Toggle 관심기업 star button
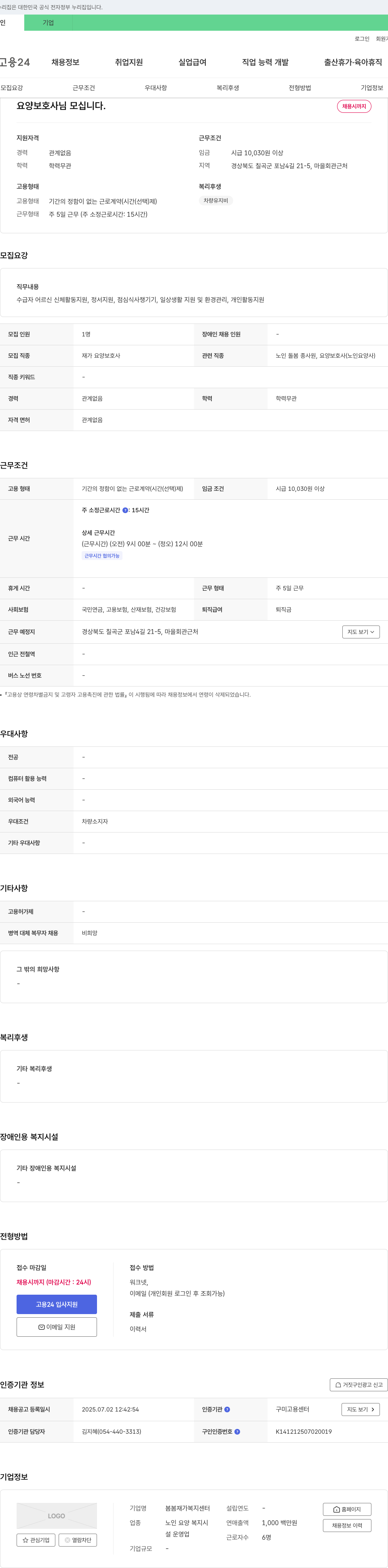Image resolution: width=388 pixels, height=1568 pixels. 36,1540
